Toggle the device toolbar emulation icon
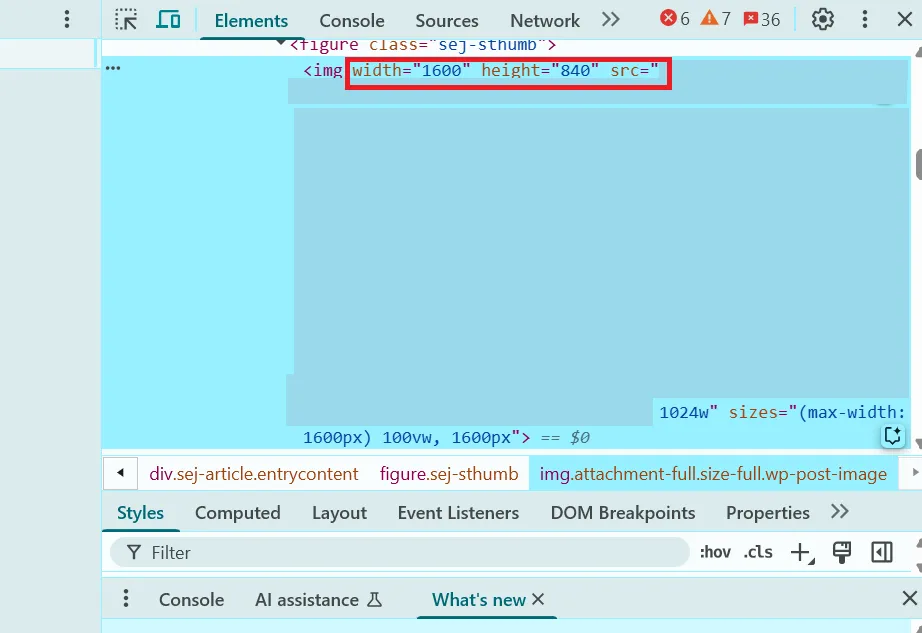Image resolution: width=922 pixels, height=633 pixels. pyautogui.click(x=168, y=20)
